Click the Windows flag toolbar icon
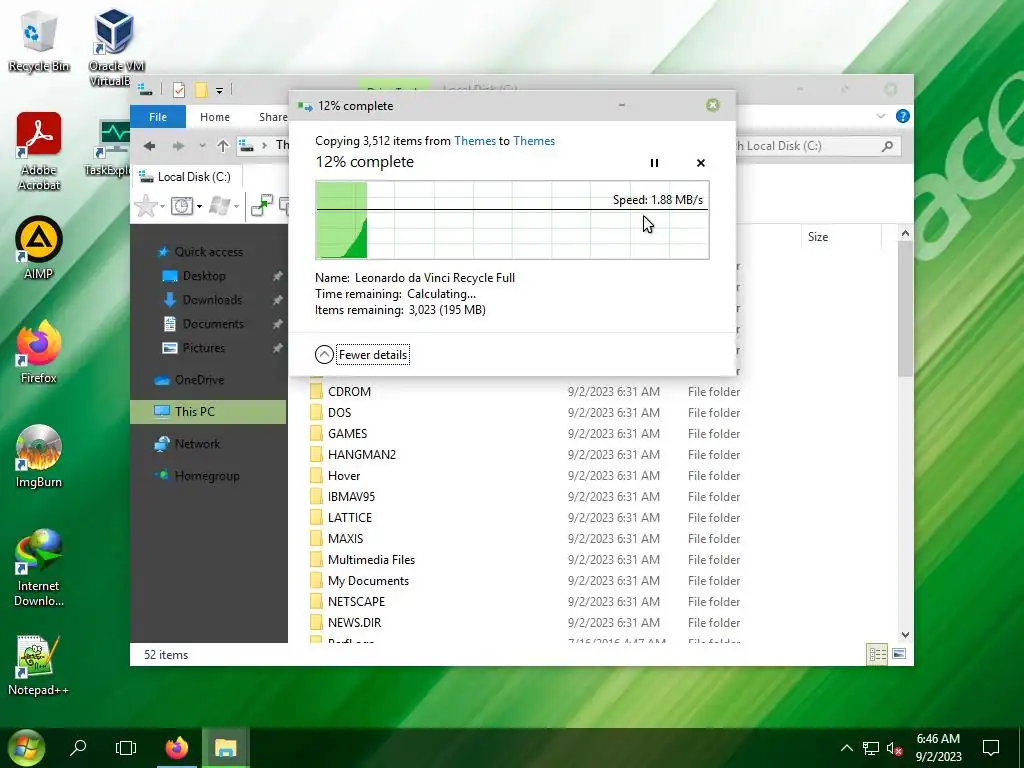Image resolution: width=1024 pixels, height=768 pixels. pos(219,206)
